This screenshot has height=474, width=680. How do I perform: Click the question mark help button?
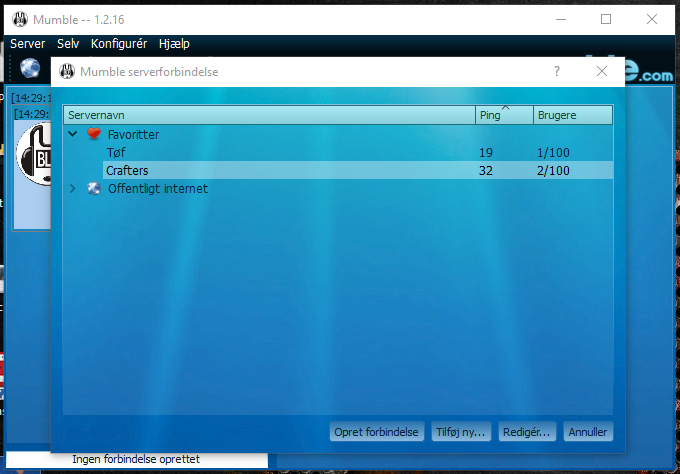coord(557,72)
